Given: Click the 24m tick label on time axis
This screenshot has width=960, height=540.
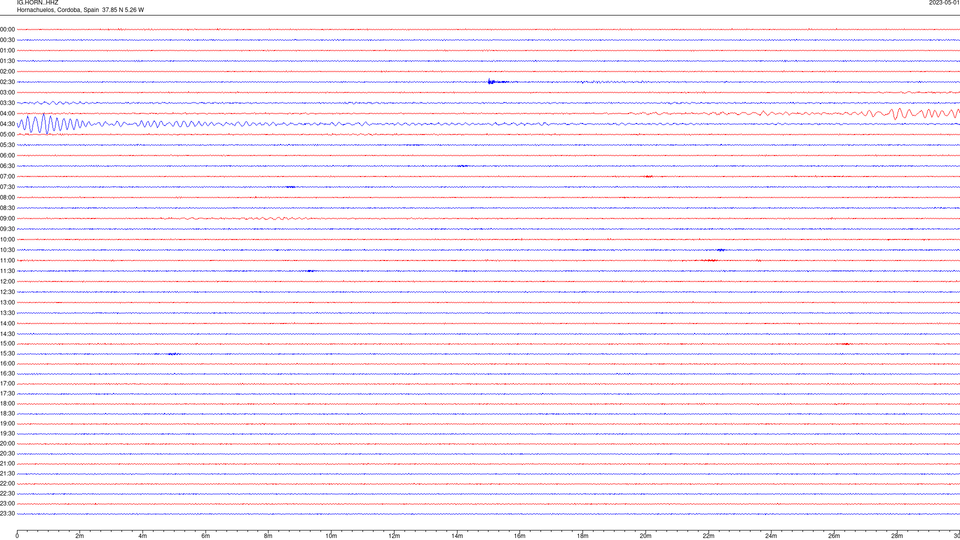Looking at the screenshot, I should pos(771,536).
